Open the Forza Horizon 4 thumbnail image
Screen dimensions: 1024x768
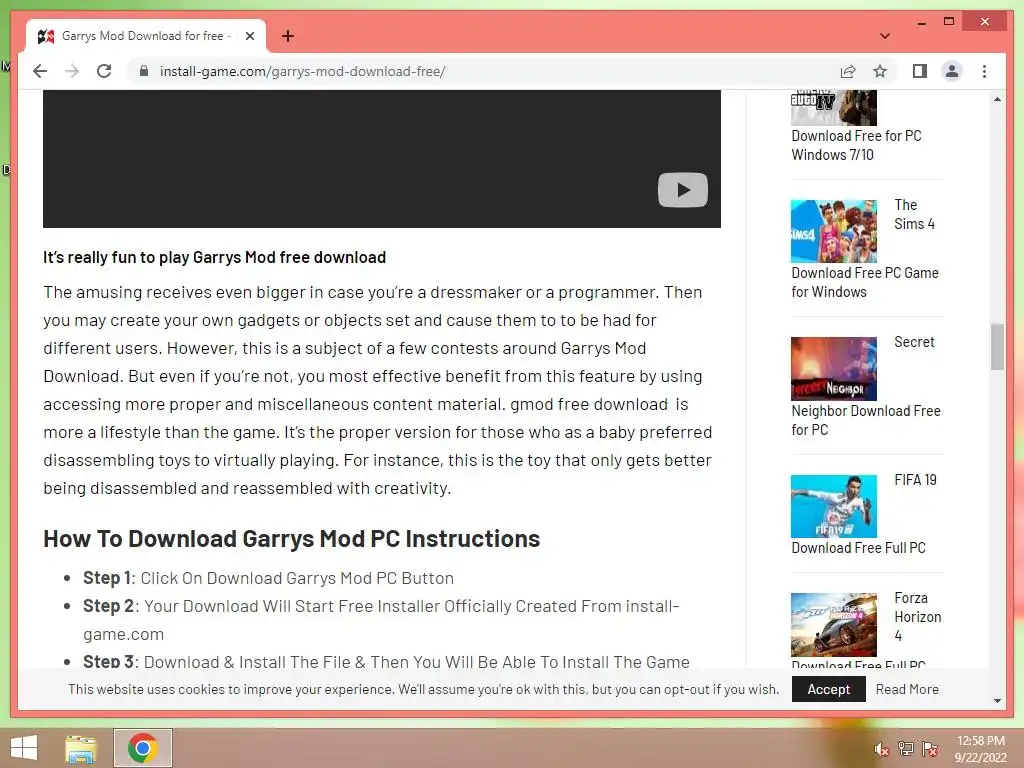[833, 624]
